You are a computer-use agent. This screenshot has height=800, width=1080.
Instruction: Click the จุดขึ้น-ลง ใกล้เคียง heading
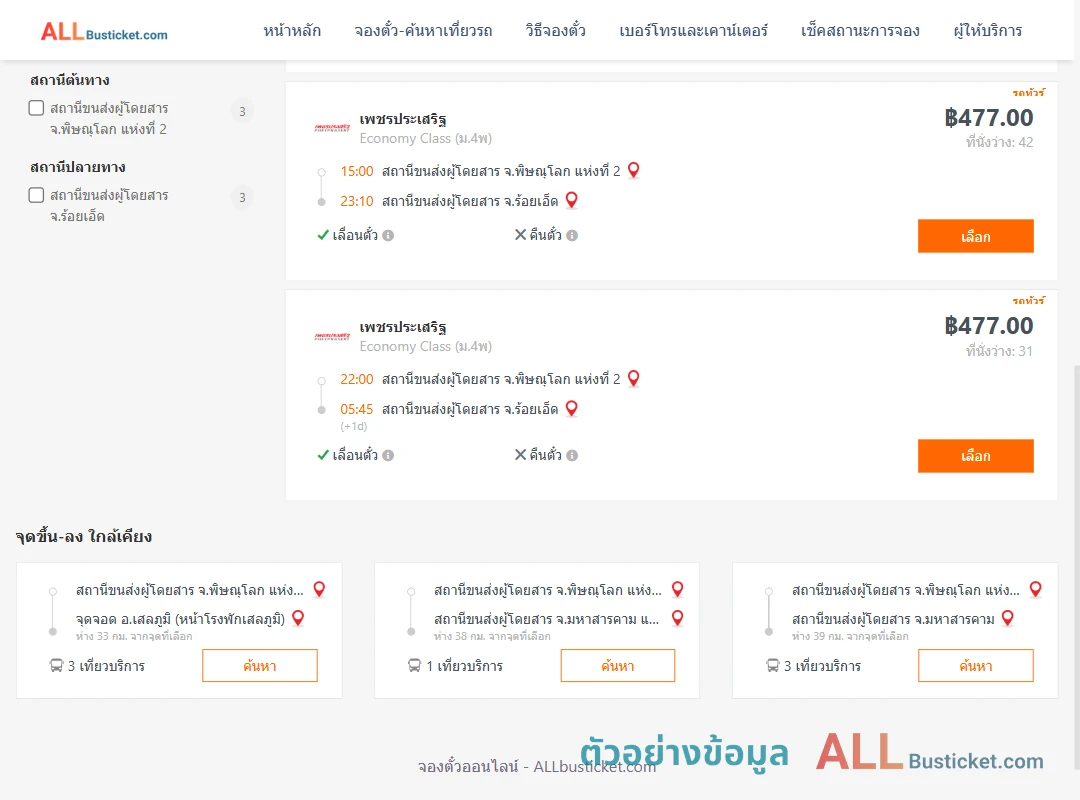click(84, 536)
